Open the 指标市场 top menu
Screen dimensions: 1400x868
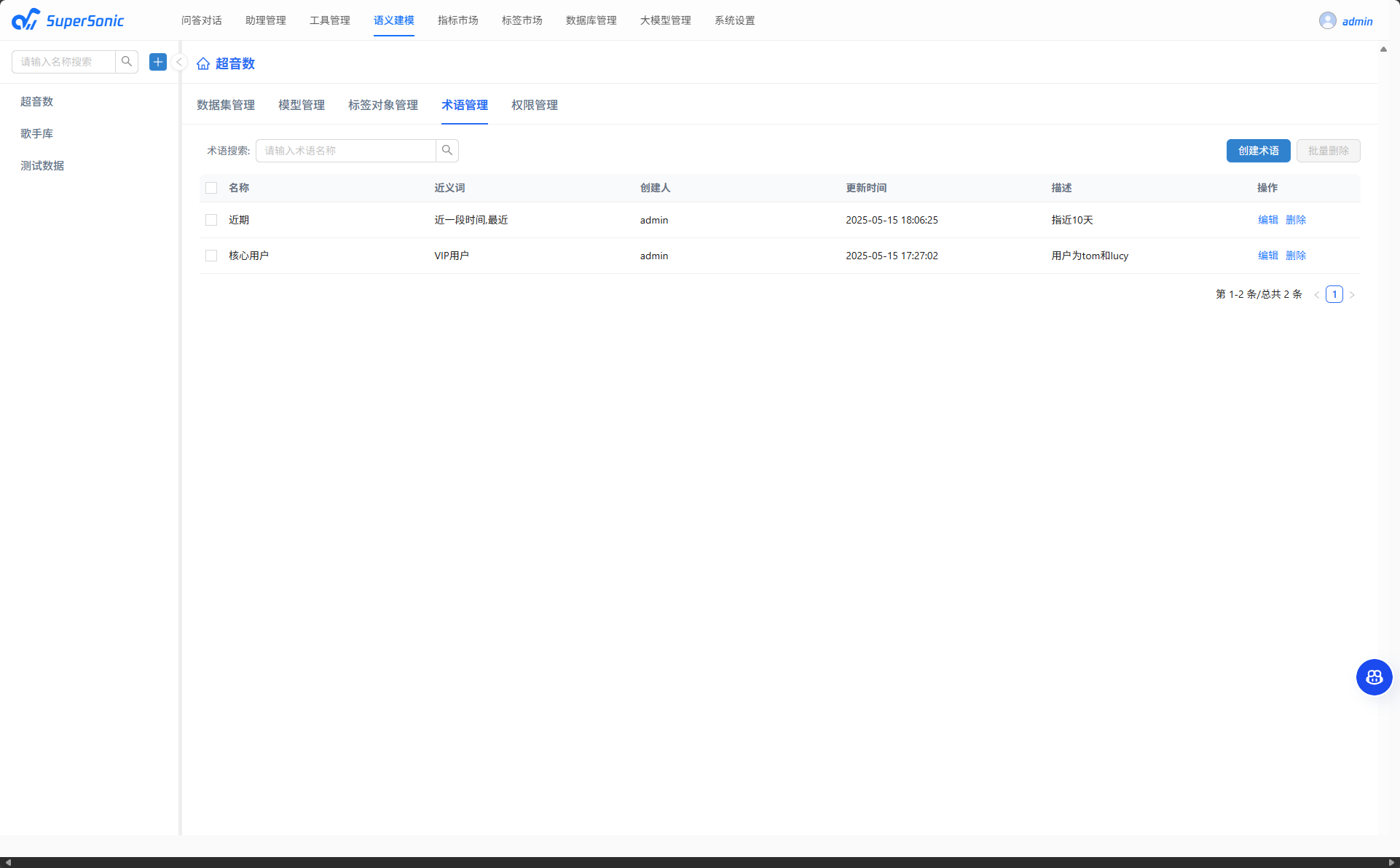click(457, 20)
